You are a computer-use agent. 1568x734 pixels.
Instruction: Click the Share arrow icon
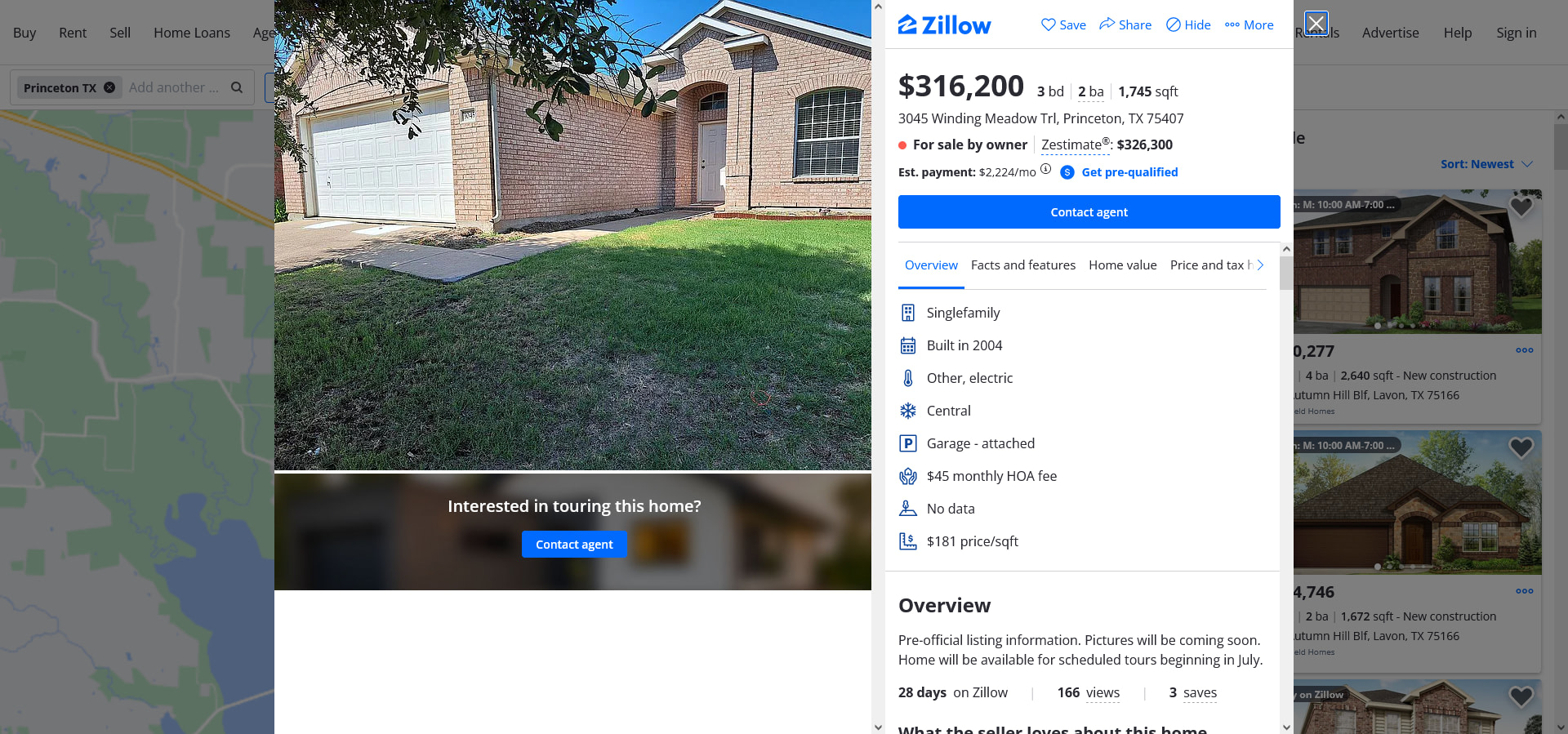1107,24
